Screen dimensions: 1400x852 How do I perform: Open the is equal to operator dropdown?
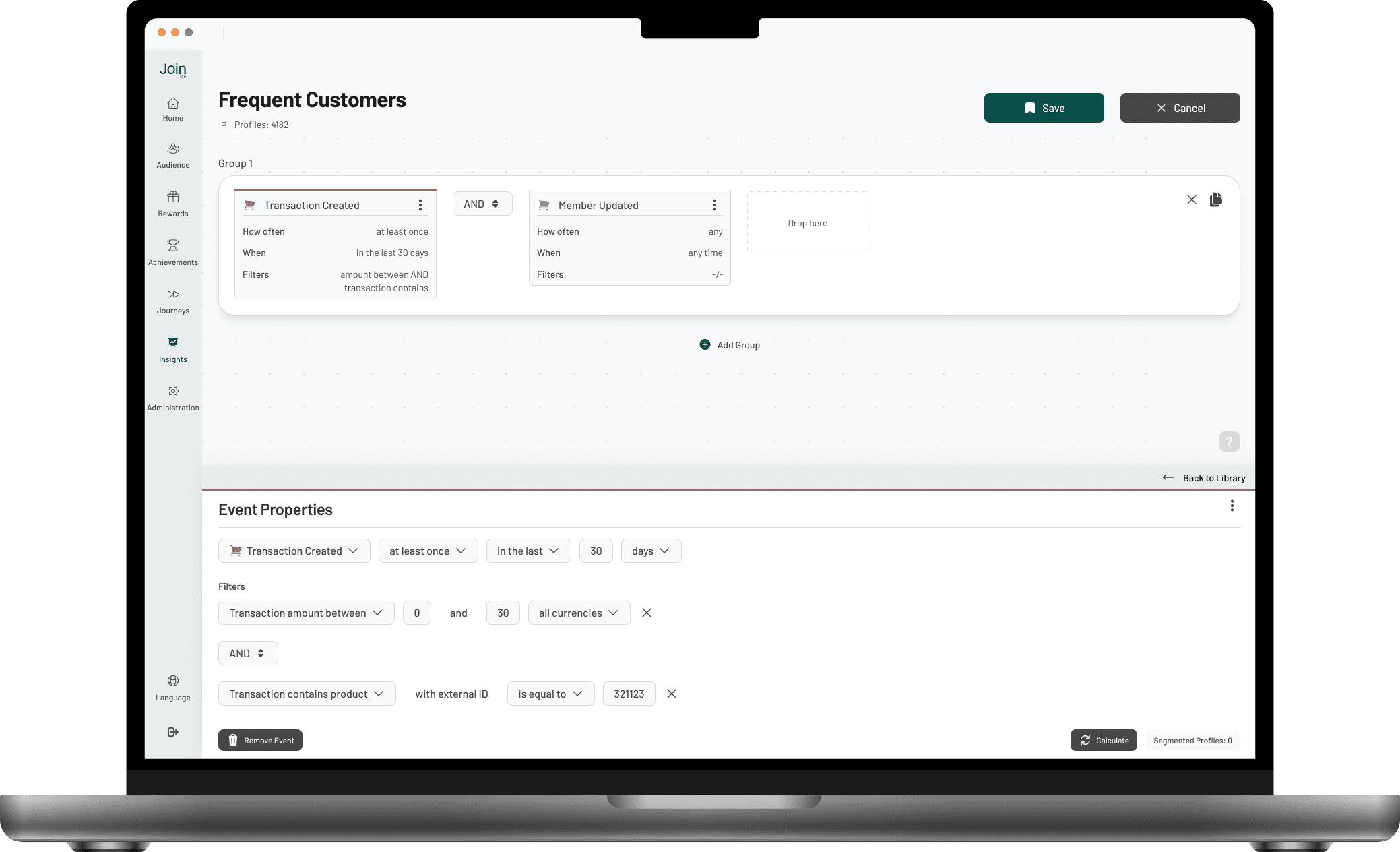(x=551, y=694)
